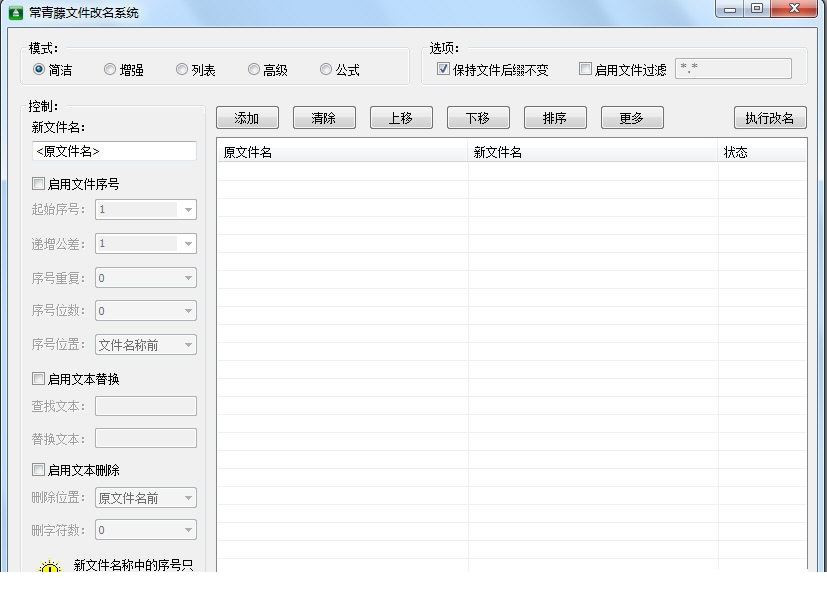
Task: Open the 更多 options button
Action: pos(631,117)
